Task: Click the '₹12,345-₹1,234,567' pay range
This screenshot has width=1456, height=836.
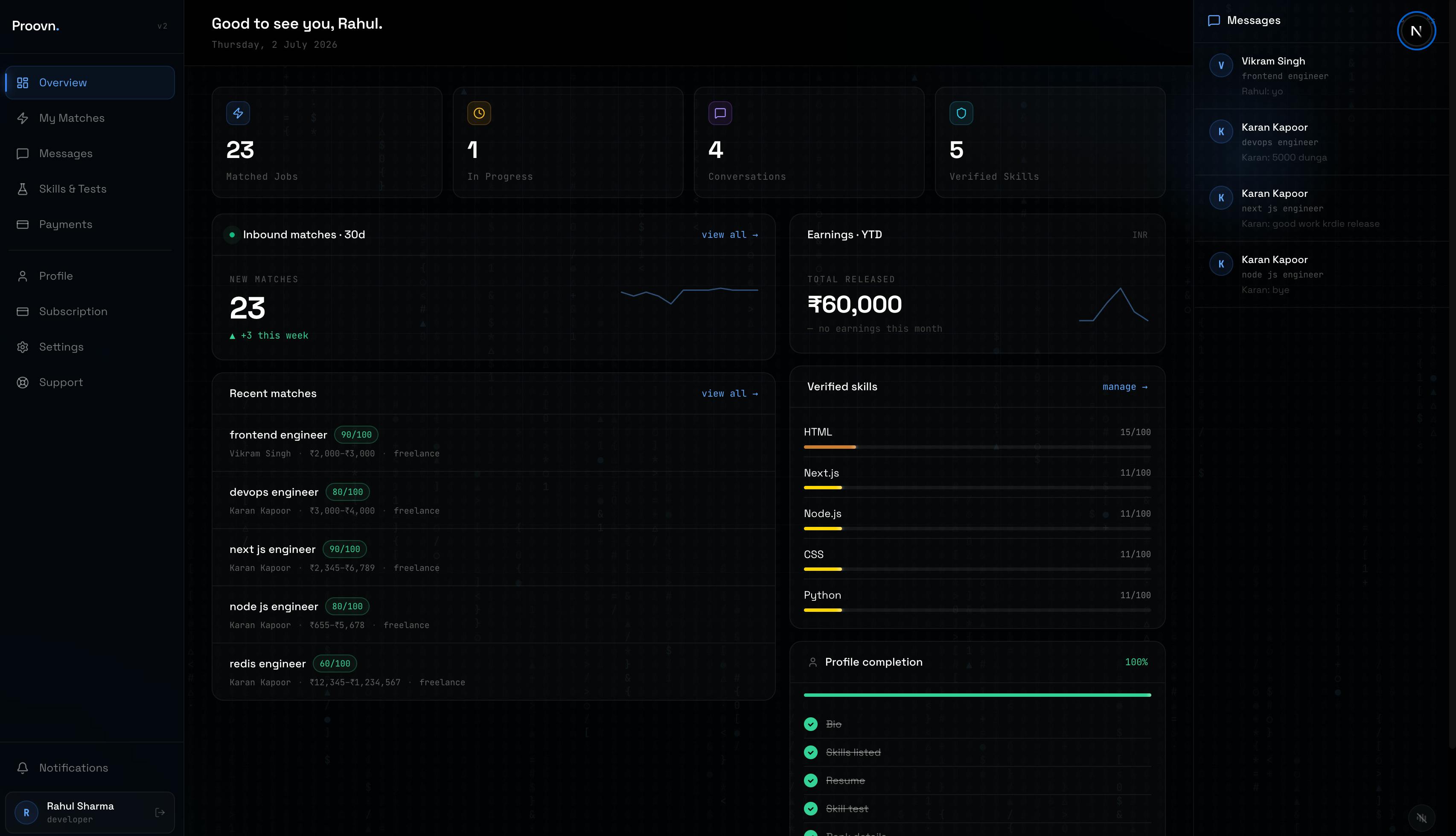Action: tap(355, 683)
